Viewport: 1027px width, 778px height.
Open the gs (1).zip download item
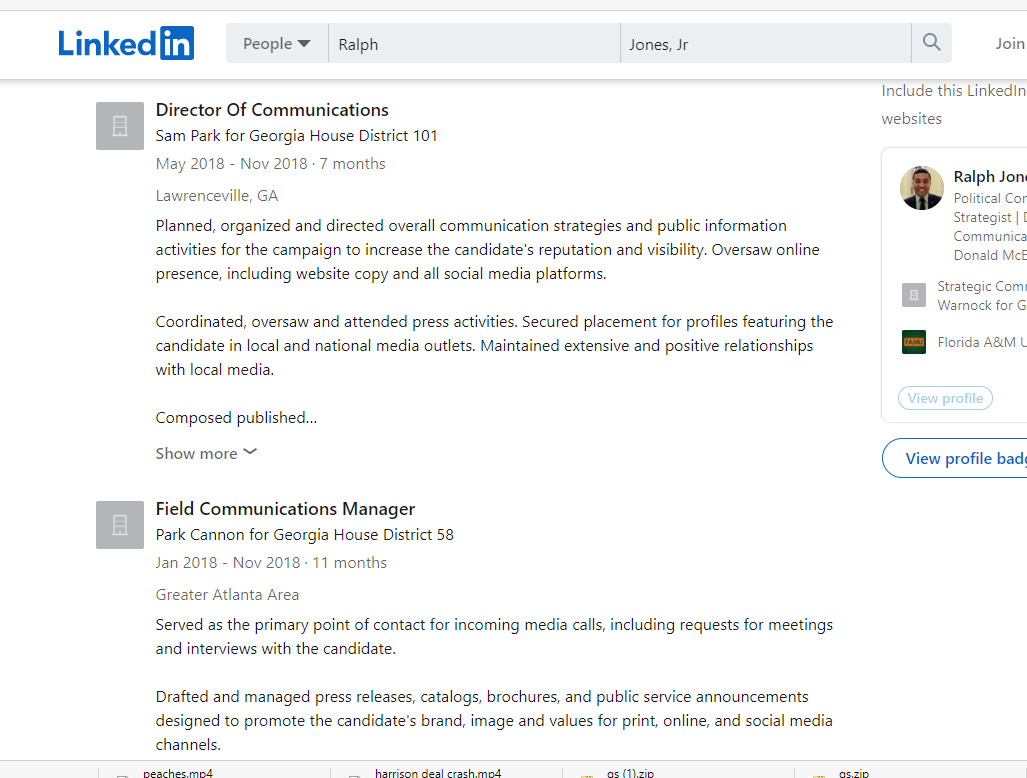[x=630, y=773]
